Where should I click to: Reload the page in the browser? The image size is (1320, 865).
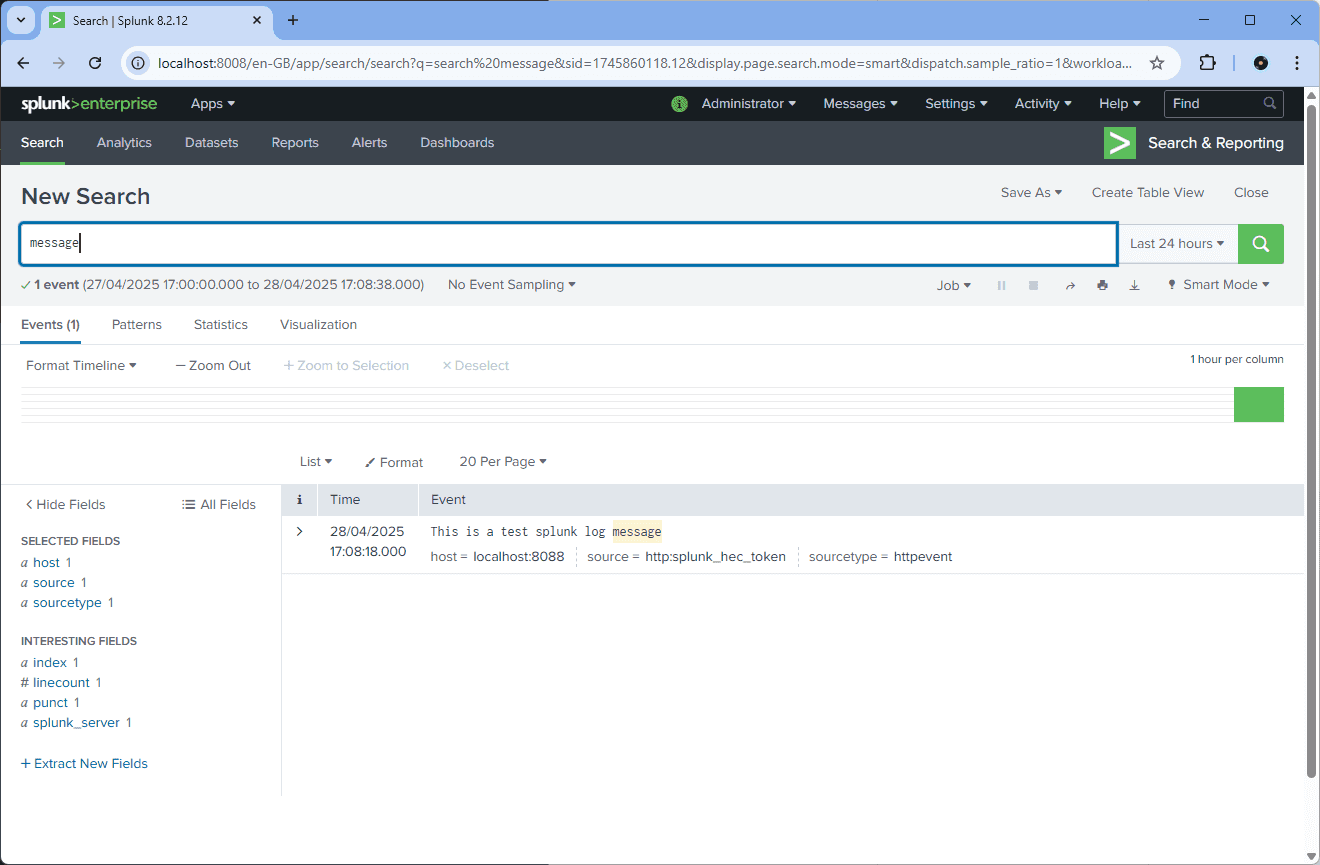pos(95,63)
